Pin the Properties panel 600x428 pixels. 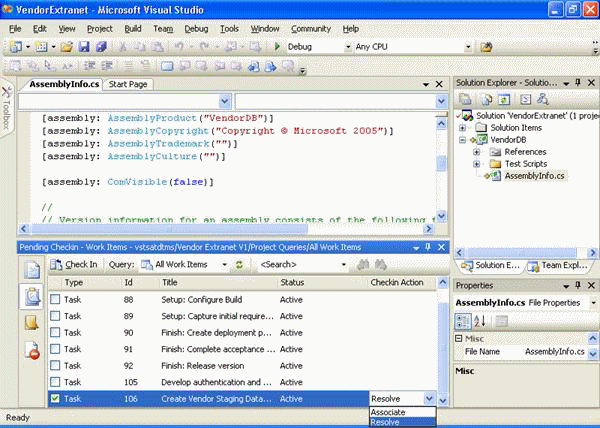pyautogui.click(x=578, y=285)
